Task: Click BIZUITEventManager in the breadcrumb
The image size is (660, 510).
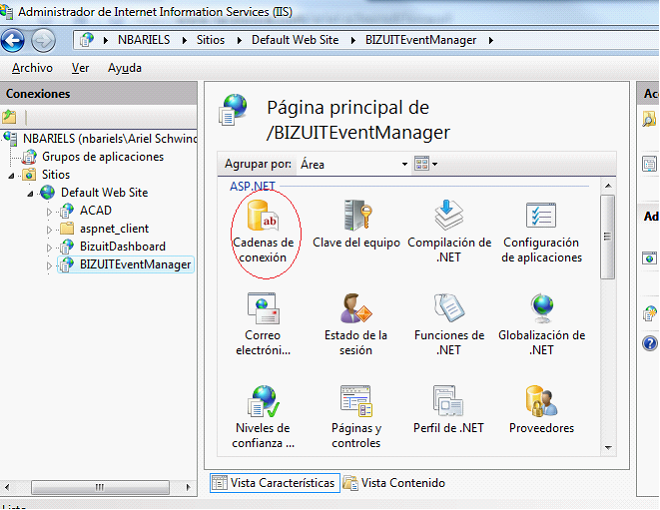Action: (x=420, y=40)
